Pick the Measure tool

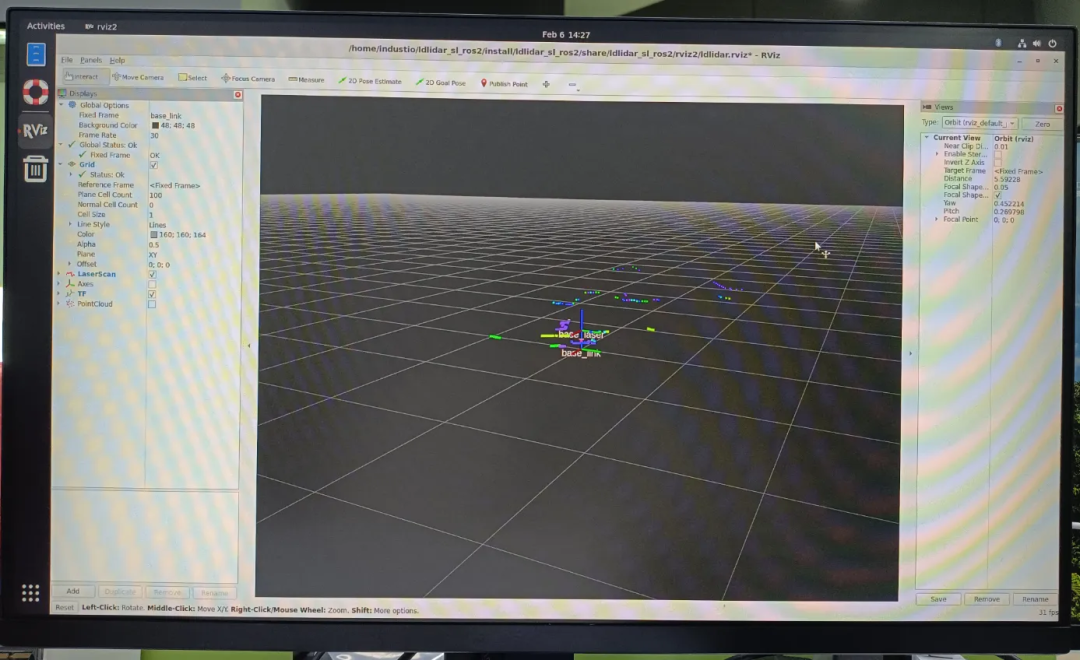pyautogui.click(x=307, y=80)
